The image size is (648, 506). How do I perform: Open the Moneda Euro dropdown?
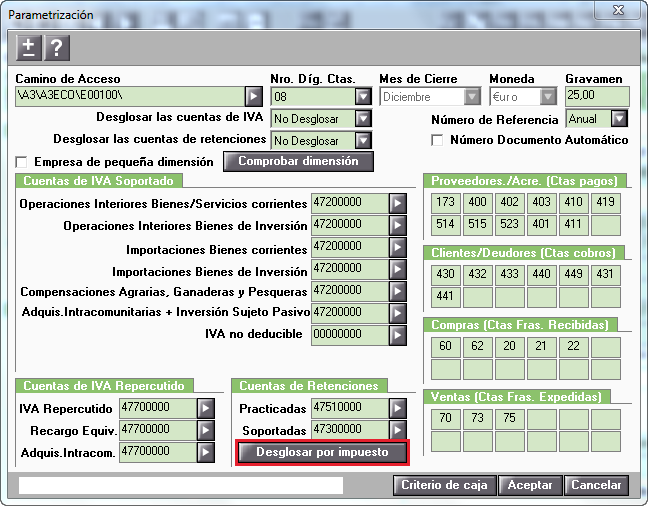coord(548,97)
